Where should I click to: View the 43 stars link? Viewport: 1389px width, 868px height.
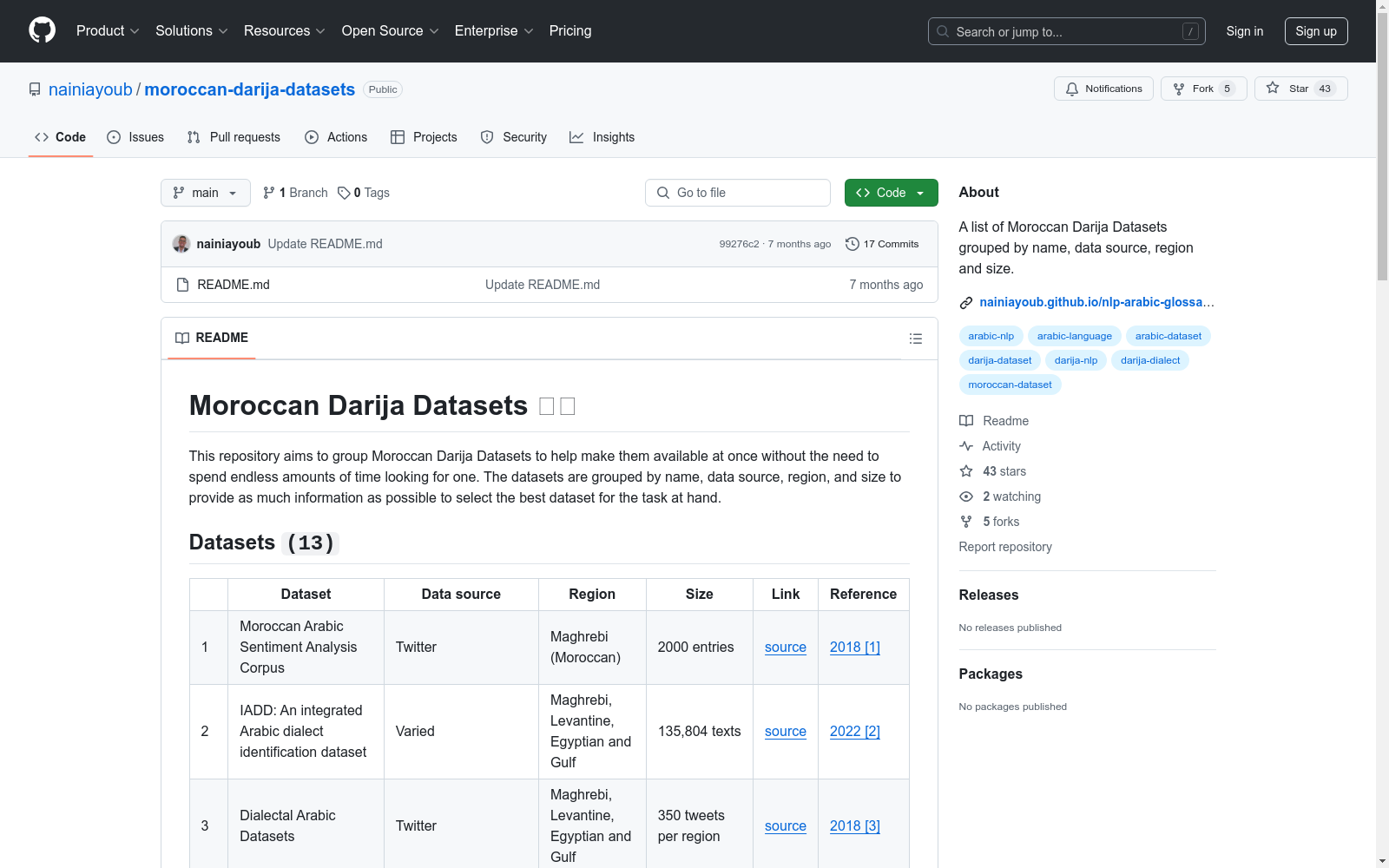pos(993,471)
